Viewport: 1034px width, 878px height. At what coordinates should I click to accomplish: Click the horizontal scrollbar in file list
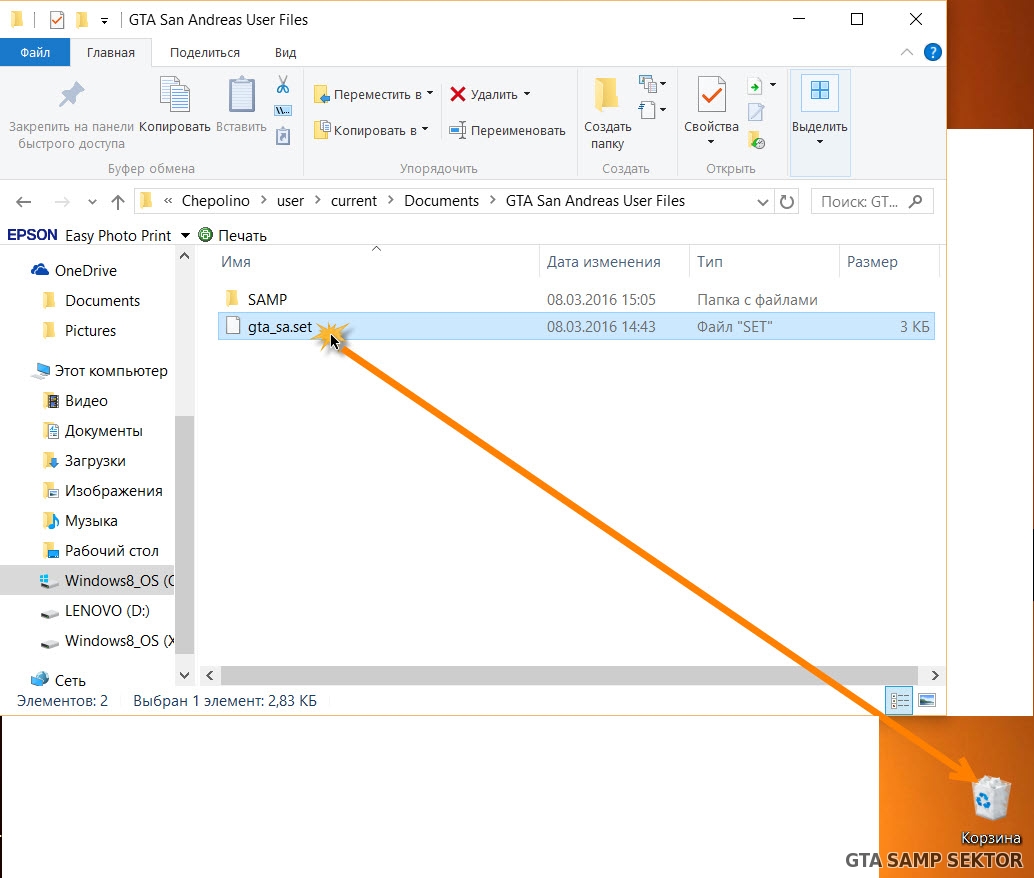pos(569,675)
